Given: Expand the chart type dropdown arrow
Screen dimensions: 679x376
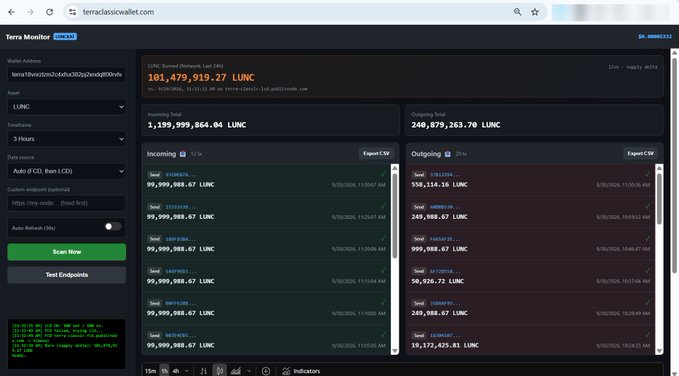Looking at the screenshot, I should coord(249,371).
